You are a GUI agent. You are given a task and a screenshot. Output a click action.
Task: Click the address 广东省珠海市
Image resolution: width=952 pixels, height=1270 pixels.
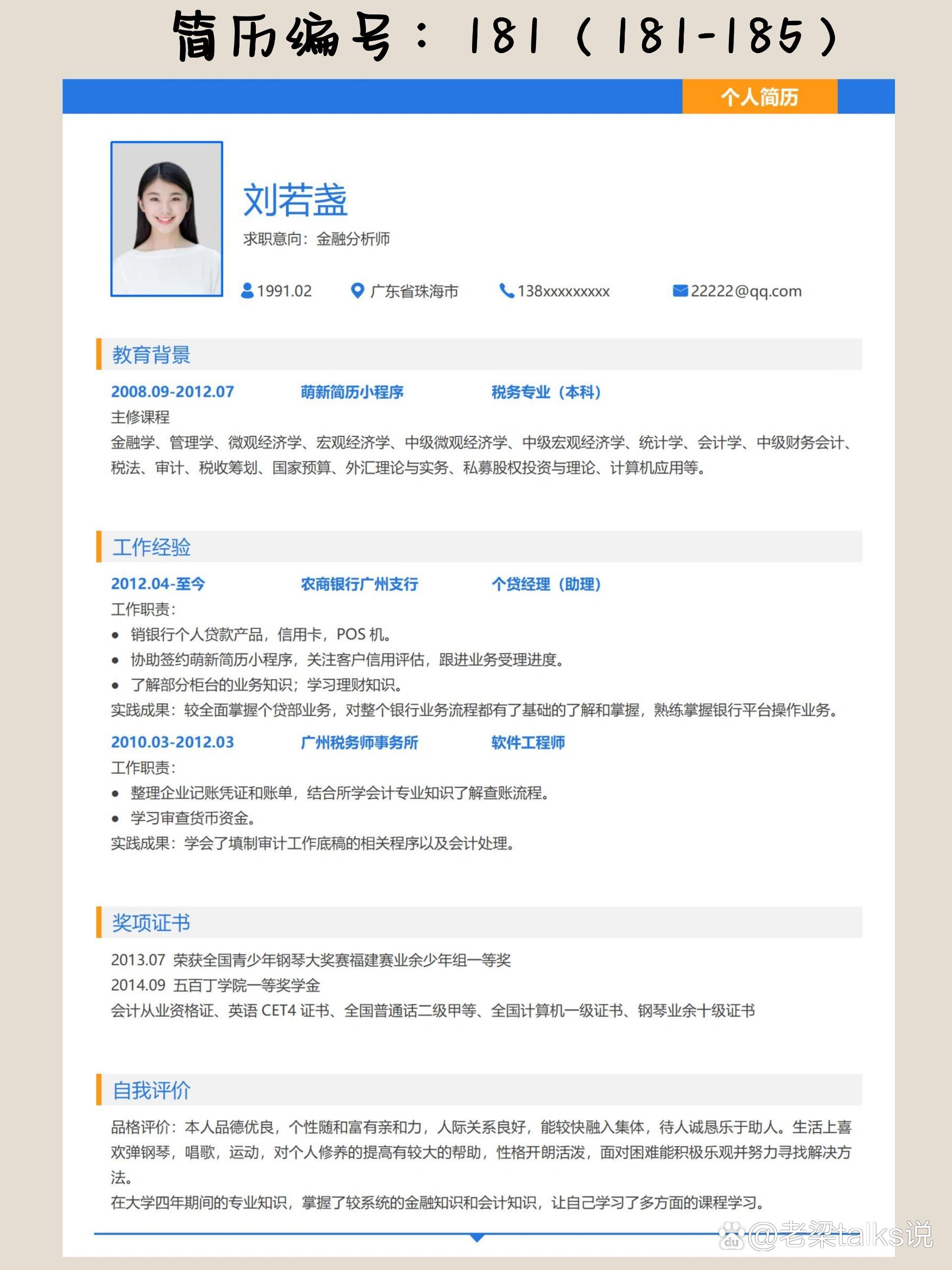(x=415, y=291)
